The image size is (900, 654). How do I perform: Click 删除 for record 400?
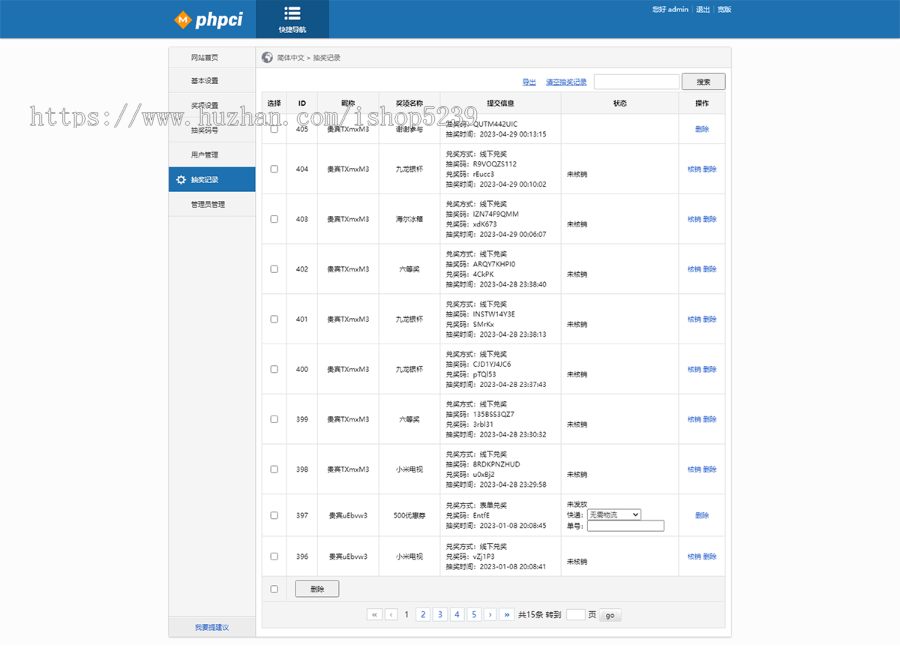tap(709, 369)
